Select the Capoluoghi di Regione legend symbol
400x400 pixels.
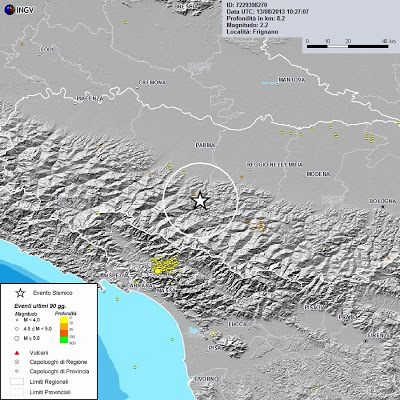click(17, 362)
